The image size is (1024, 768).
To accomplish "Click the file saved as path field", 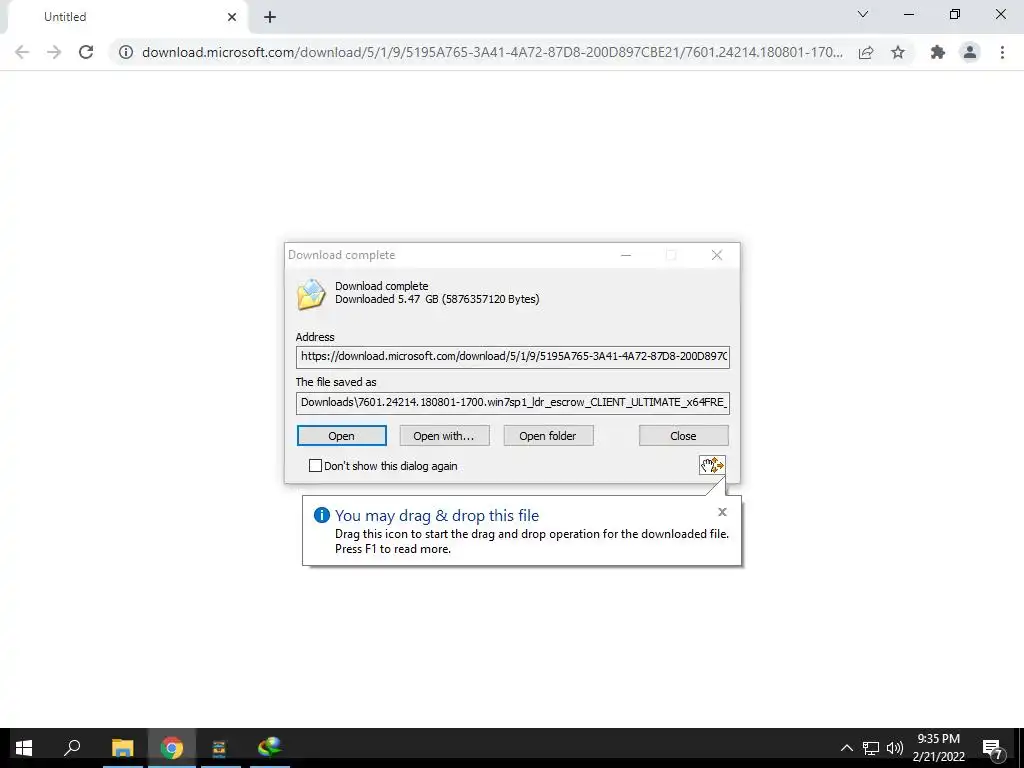I will pyautogui.click(x=513, y=402).
